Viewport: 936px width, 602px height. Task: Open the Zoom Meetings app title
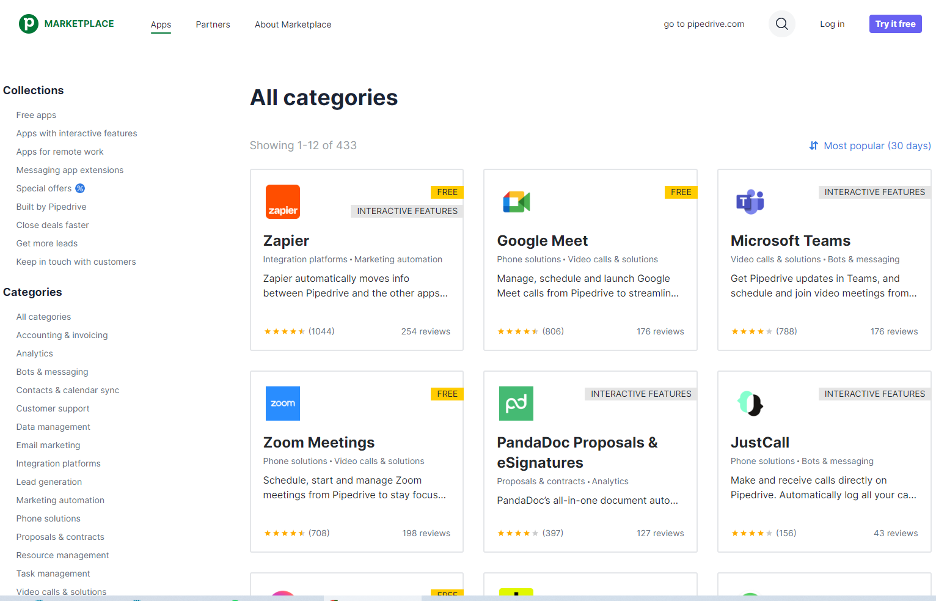319,443
